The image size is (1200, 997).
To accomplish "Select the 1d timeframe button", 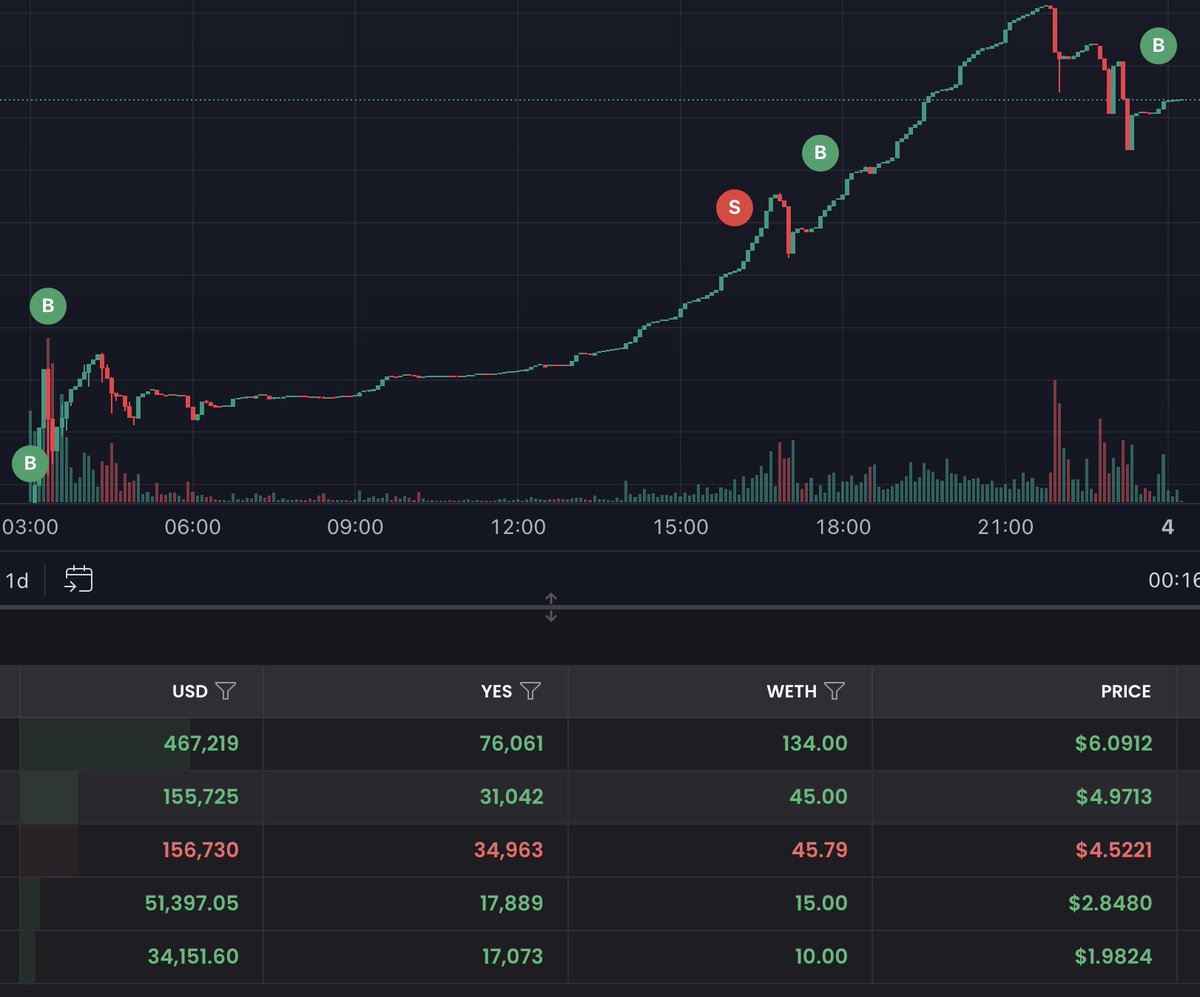I will tap(17, 580).
